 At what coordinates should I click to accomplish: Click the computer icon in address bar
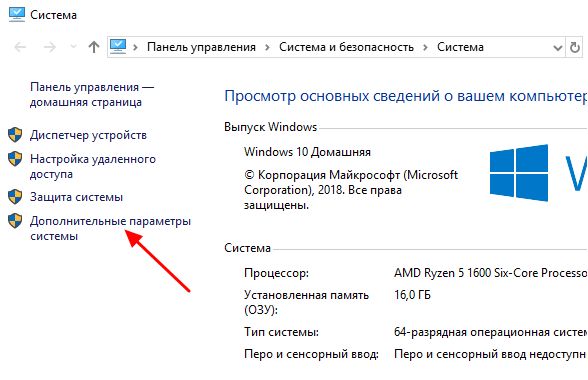click(118, 47)
